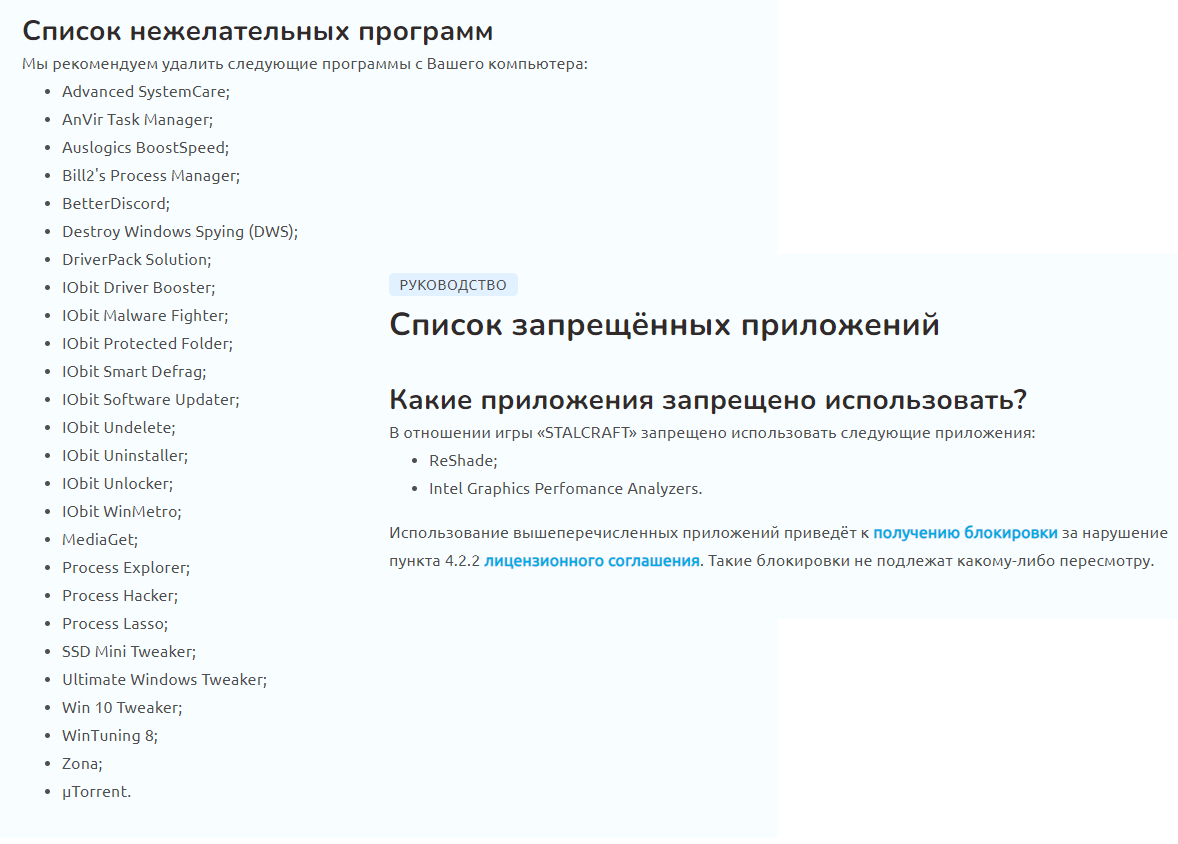This screenshot has height=844, width=1178.
Task: Click list item 'Ultimate Windows Tweaker;'
Action: click(x=165, y=679)
